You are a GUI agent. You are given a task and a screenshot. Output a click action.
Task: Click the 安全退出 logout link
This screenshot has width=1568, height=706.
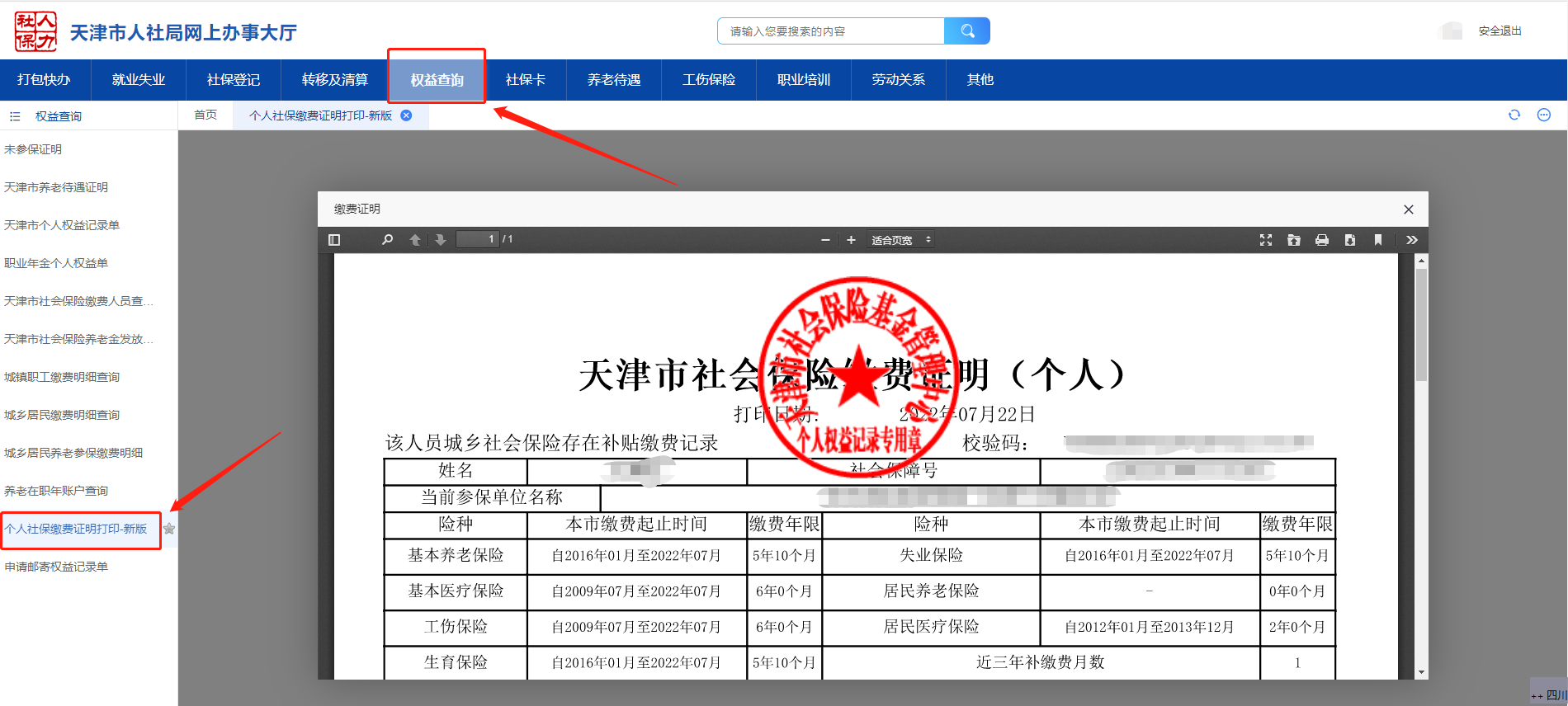(1500, 31)
